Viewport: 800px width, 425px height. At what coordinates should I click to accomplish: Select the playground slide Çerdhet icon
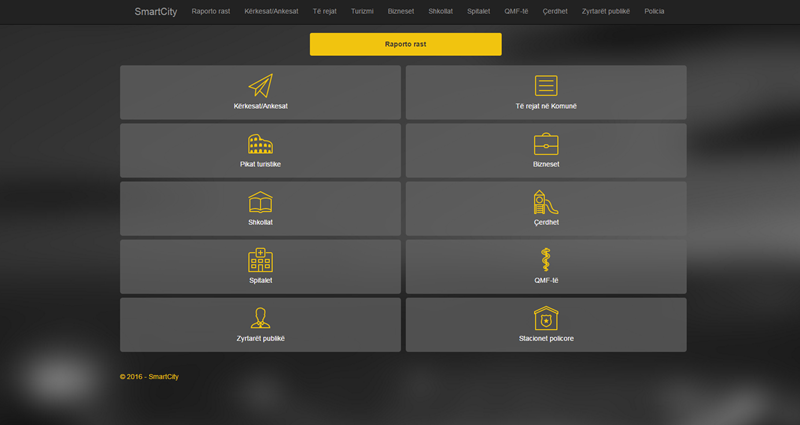(x=546, y=202)
